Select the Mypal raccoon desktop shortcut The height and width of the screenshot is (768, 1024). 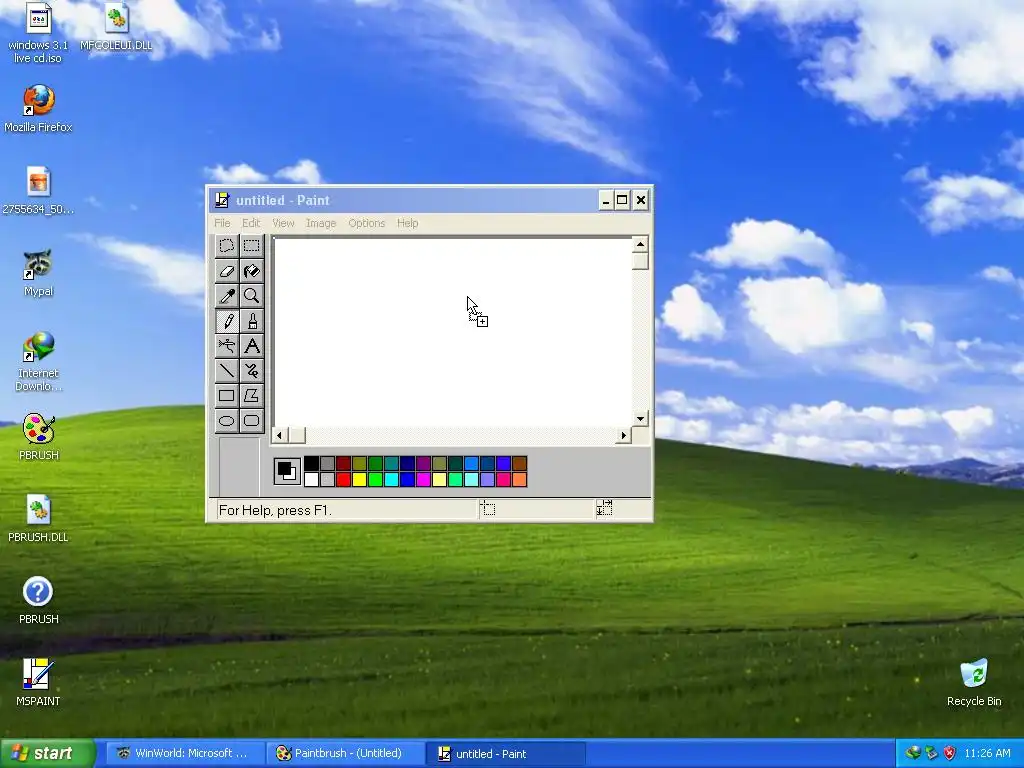[38, 272]
